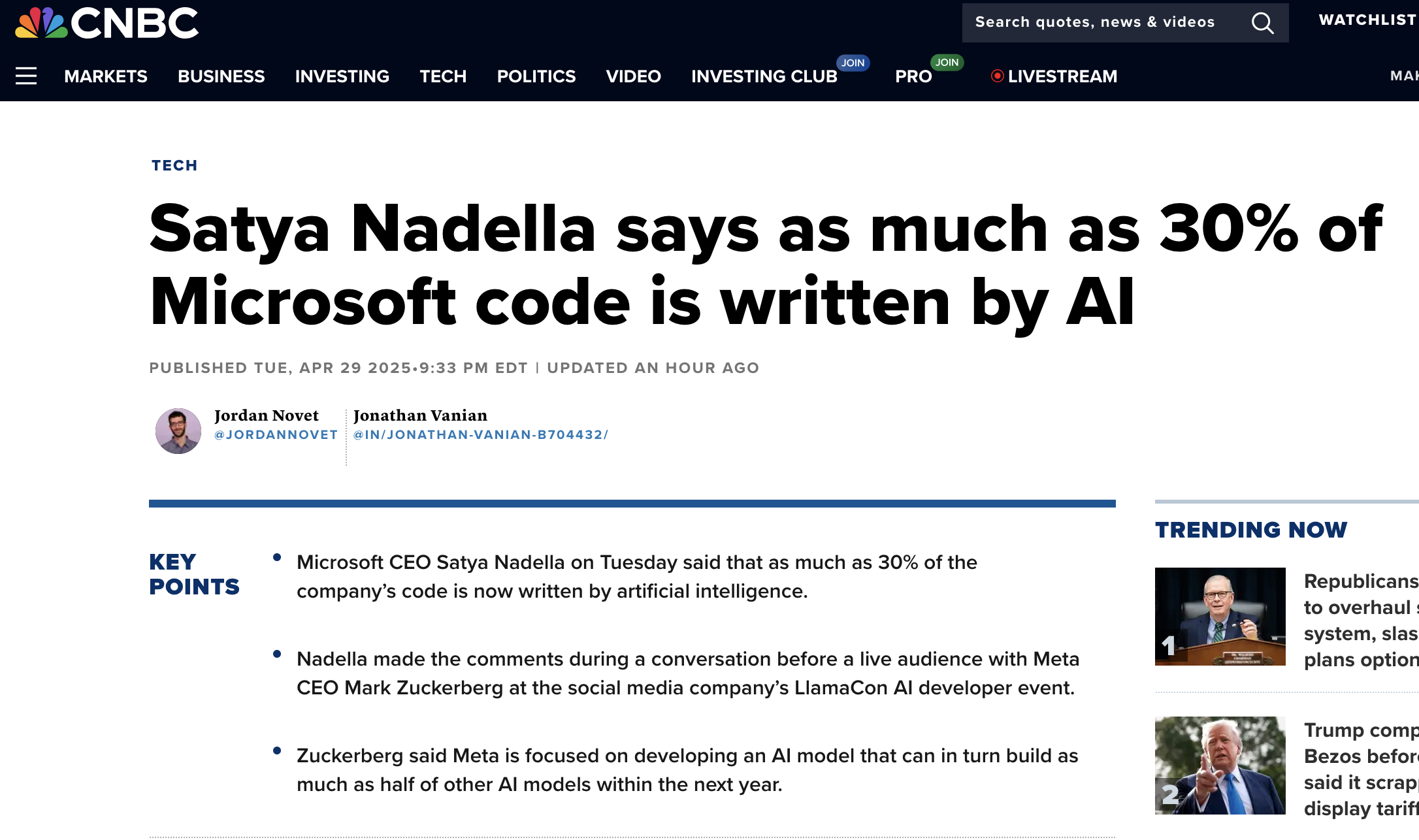
Task: Open the Markets menu
Action: [106, 76]
